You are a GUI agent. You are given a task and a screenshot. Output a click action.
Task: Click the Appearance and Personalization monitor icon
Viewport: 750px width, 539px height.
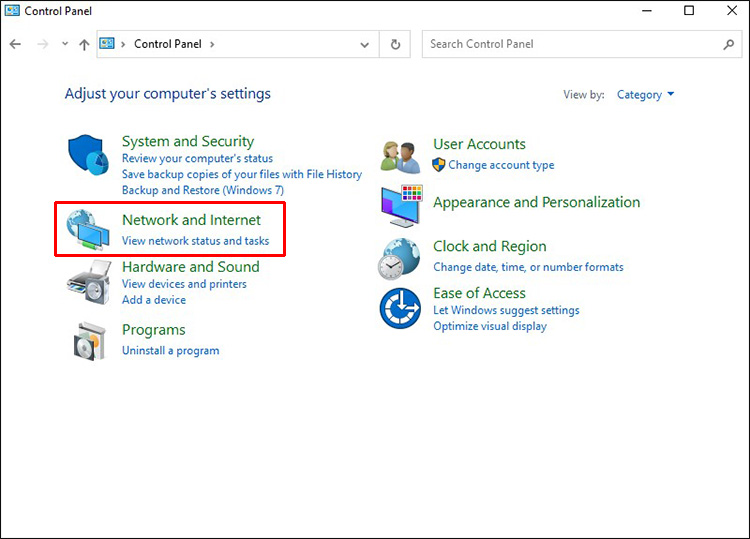click(x=402, y=205)
